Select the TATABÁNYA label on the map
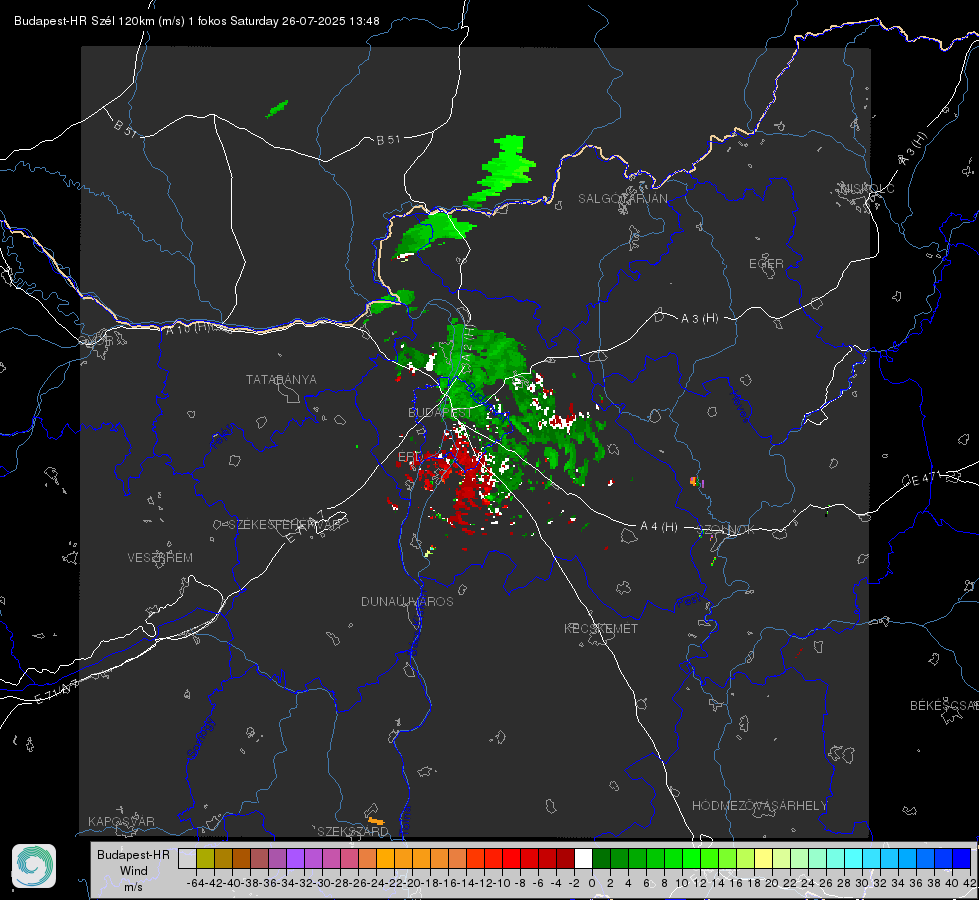 click(x=281, y=380)
